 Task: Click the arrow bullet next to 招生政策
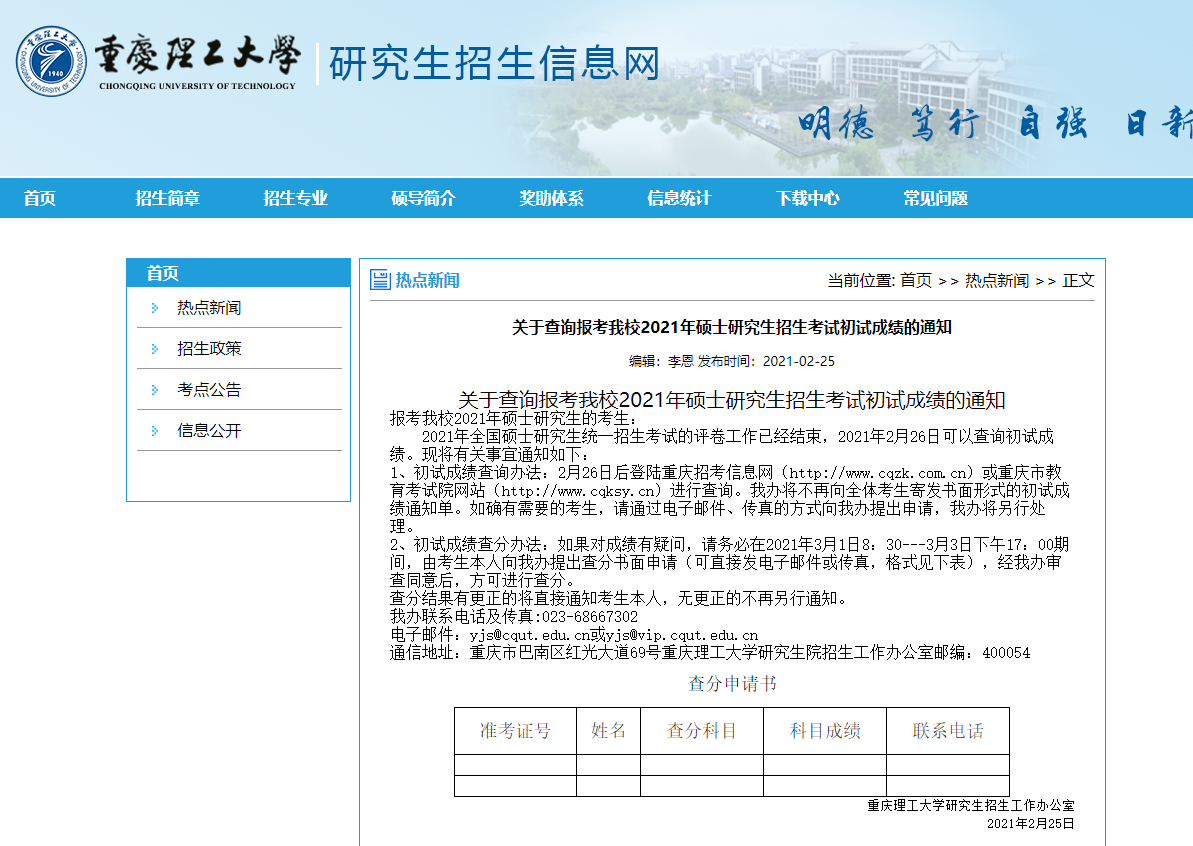coord(154,349)
